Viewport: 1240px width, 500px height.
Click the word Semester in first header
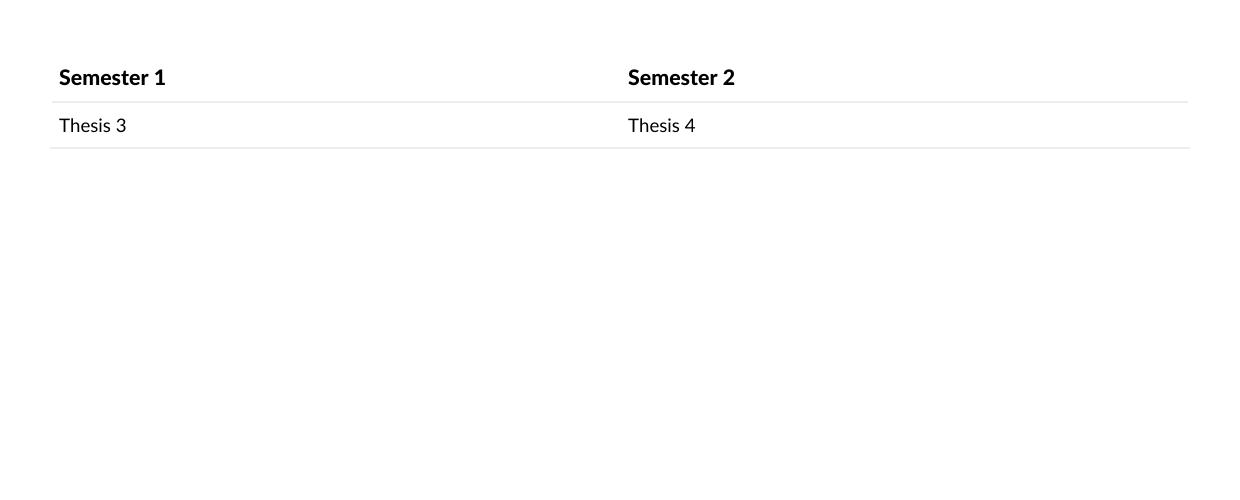pyautogui.click(x=104, y=78)
